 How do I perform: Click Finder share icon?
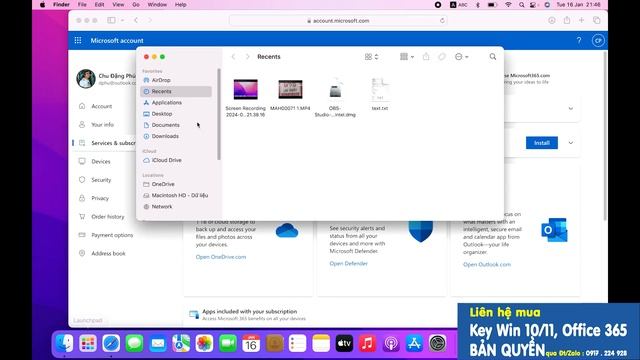point(426,57)
